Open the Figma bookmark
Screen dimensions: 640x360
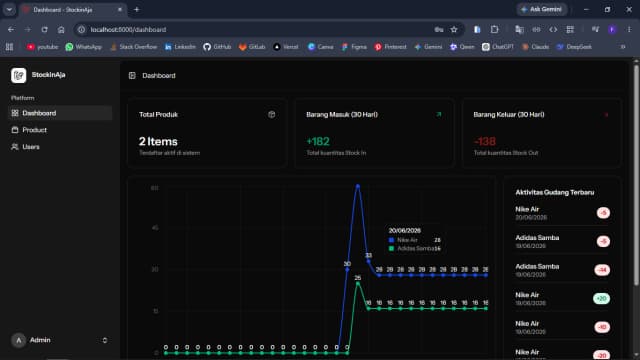point(354,47)
